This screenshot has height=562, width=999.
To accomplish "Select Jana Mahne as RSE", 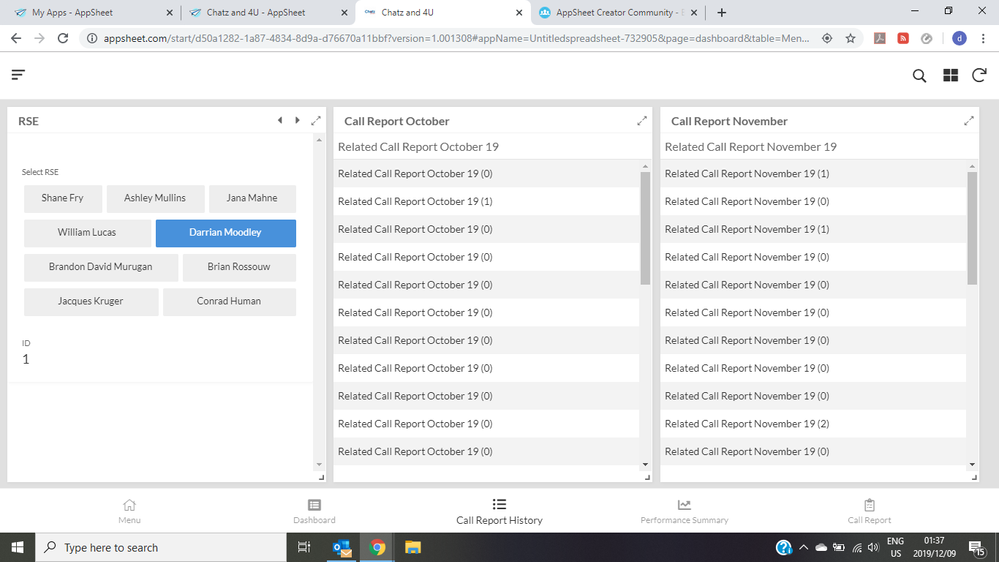I will coord(252,198).
